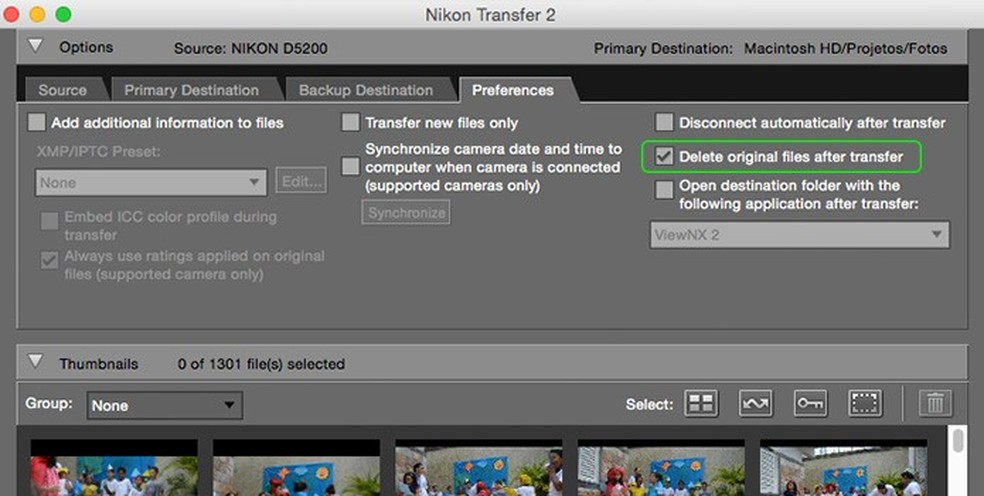The image size is (984, 496).
Task: Select the Preferences tab
Action: [513, 90]
